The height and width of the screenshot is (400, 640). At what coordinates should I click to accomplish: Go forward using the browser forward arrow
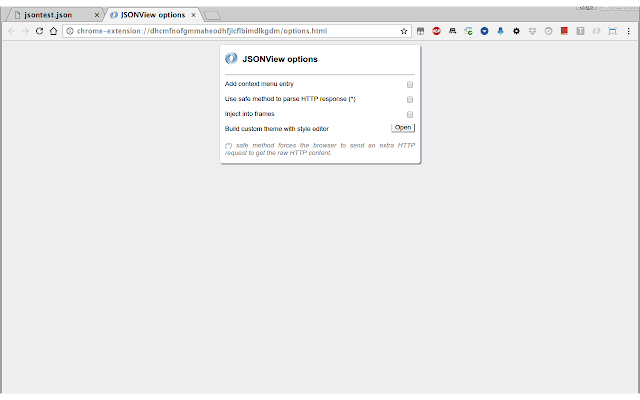[x=25, y=31]
